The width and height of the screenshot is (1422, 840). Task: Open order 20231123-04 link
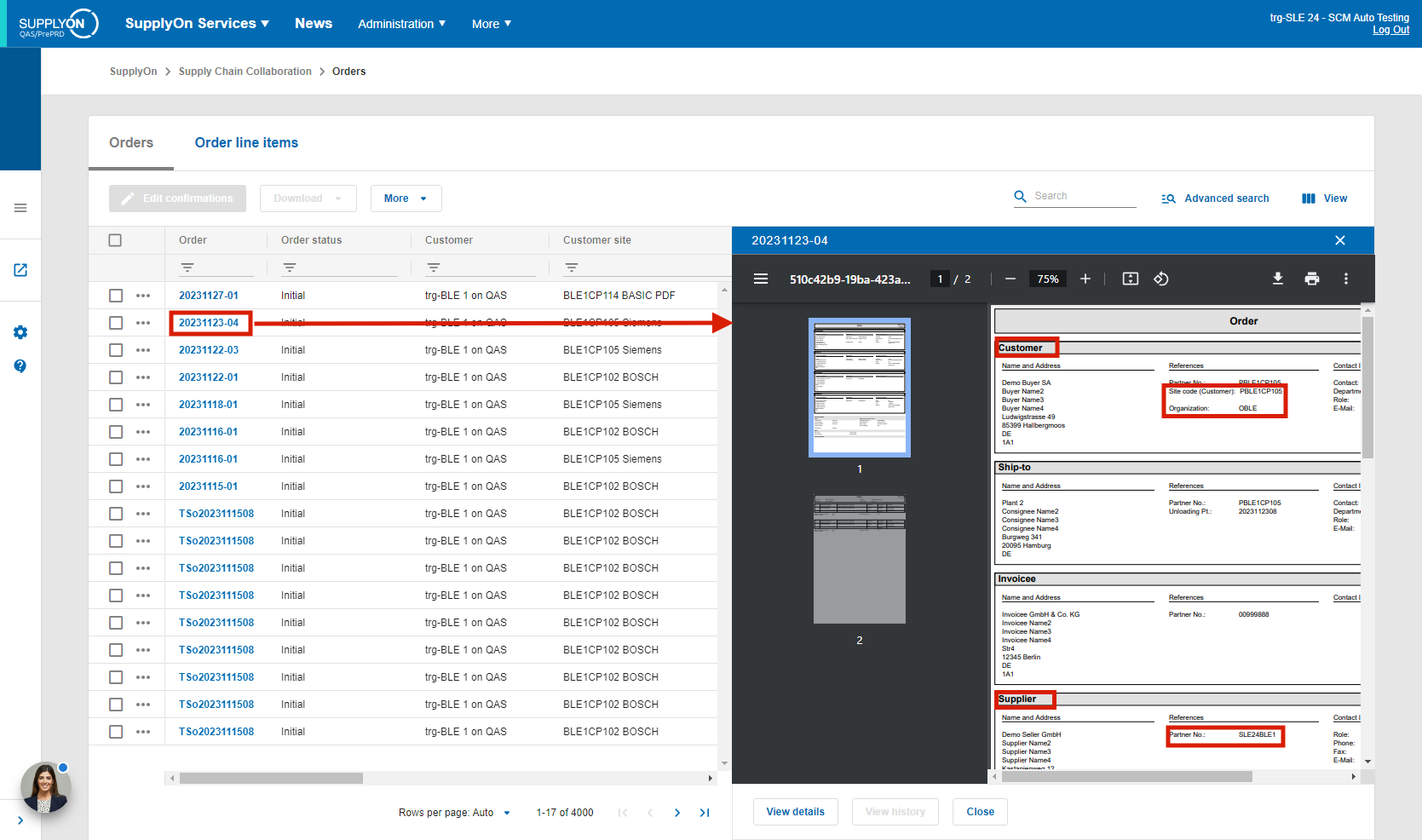tap(209, 323)
